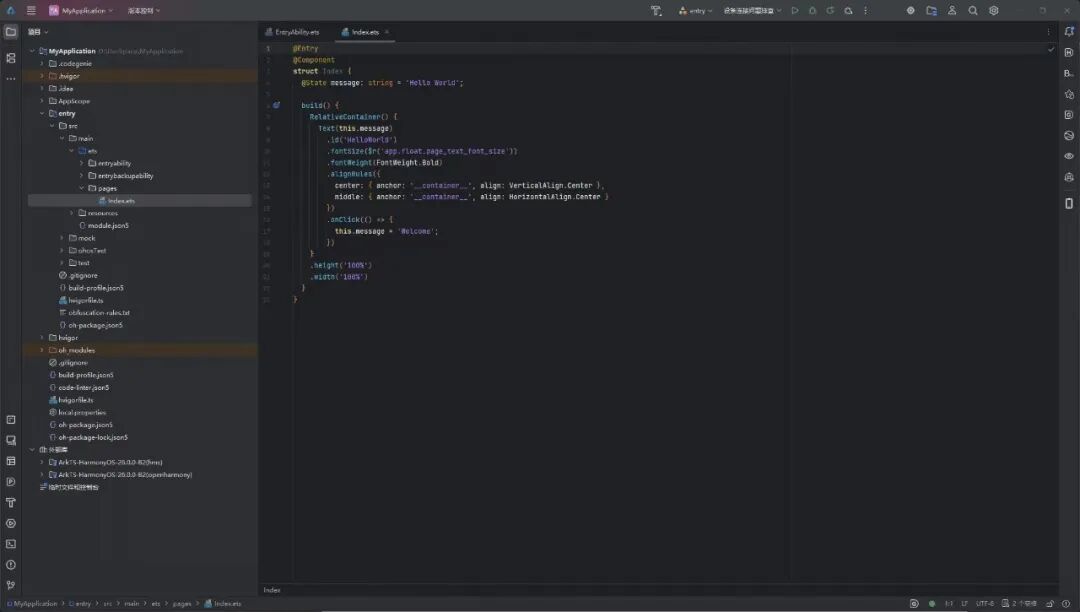The width and height of the screenshot is (1080, 612).
Task: Click the more run actions vertical dots
Action: pos(866,10)
